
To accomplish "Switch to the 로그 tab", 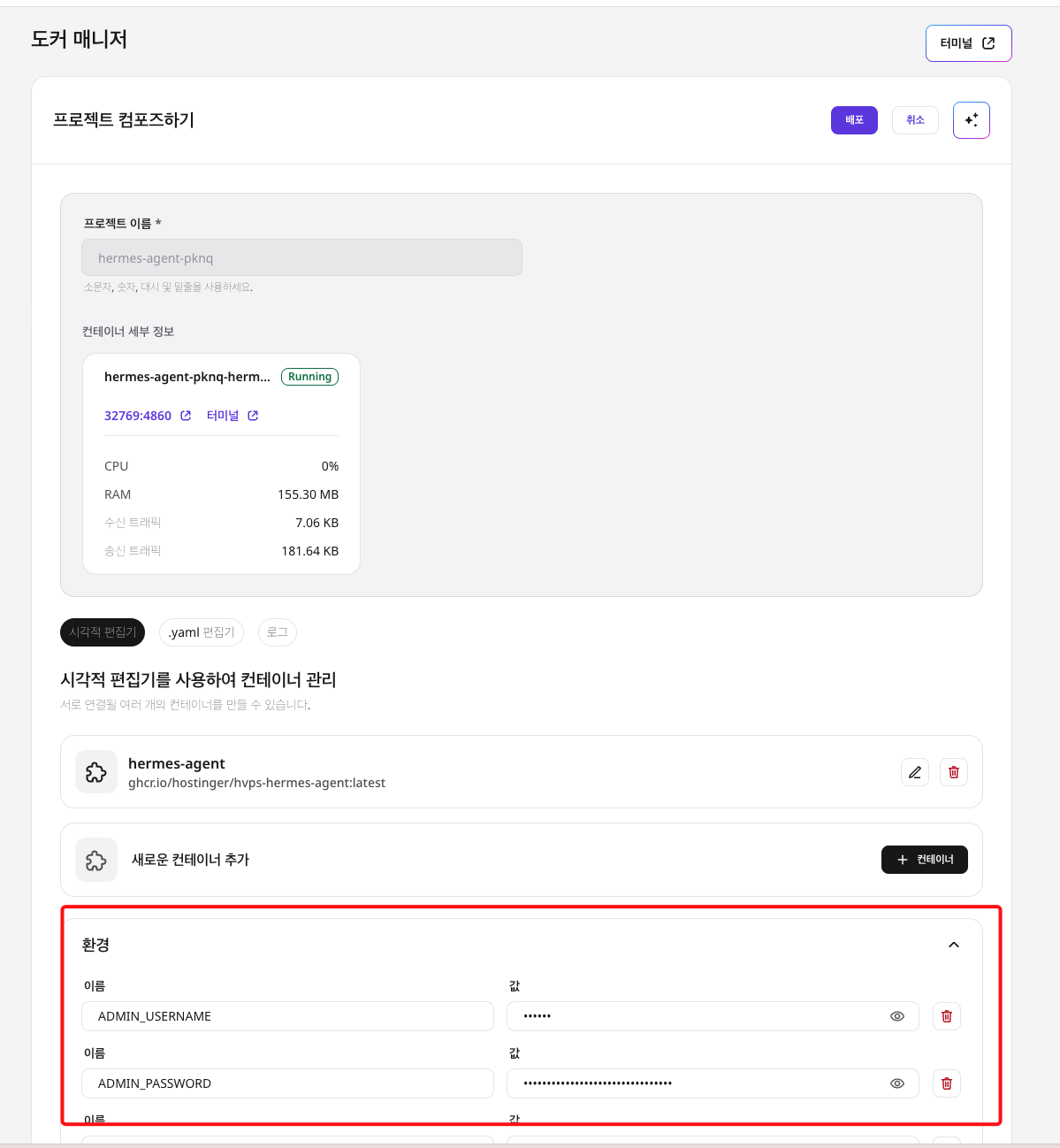I will [278, 632].
